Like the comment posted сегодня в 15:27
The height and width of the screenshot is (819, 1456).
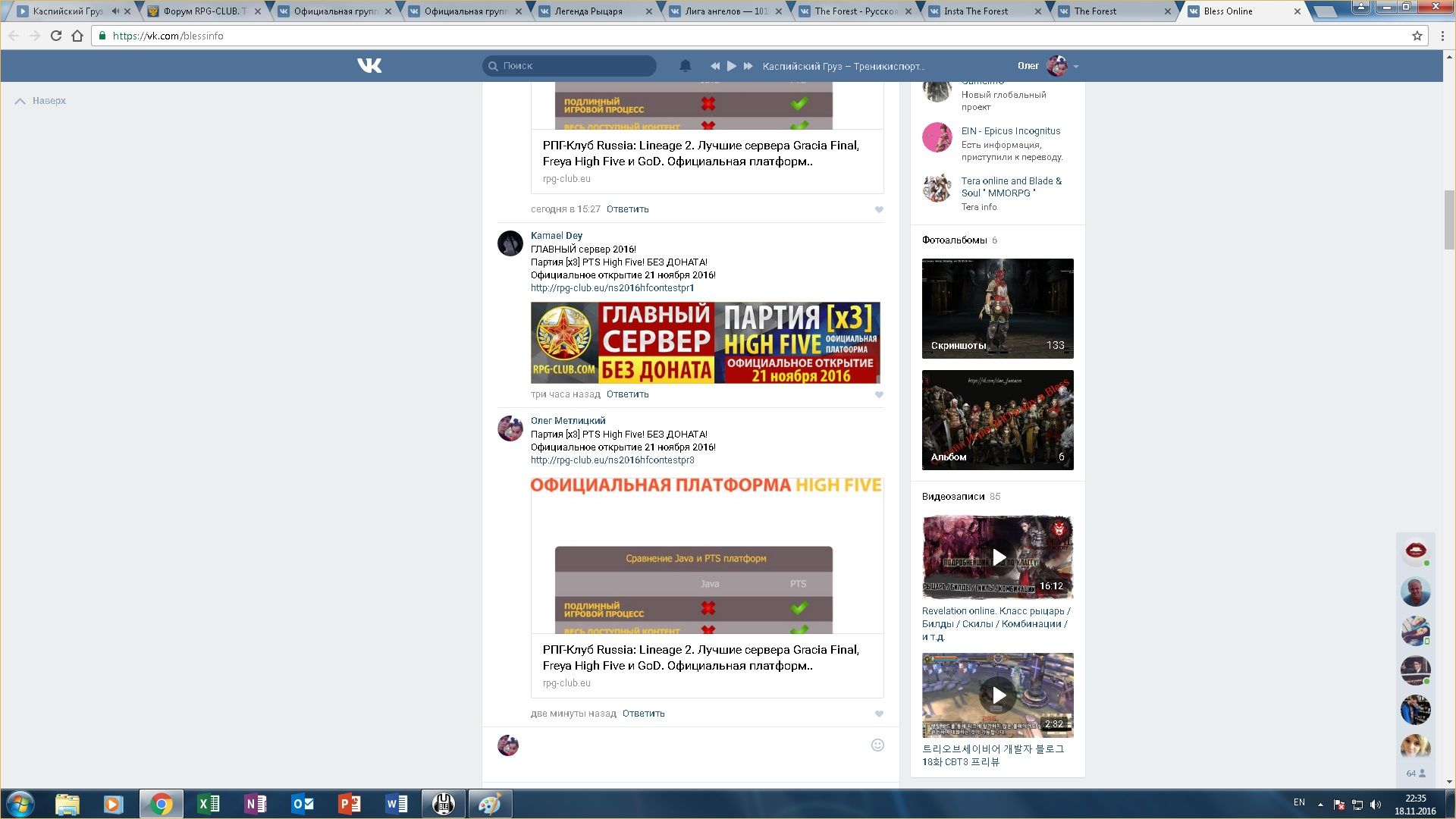(x=879, y=210)
